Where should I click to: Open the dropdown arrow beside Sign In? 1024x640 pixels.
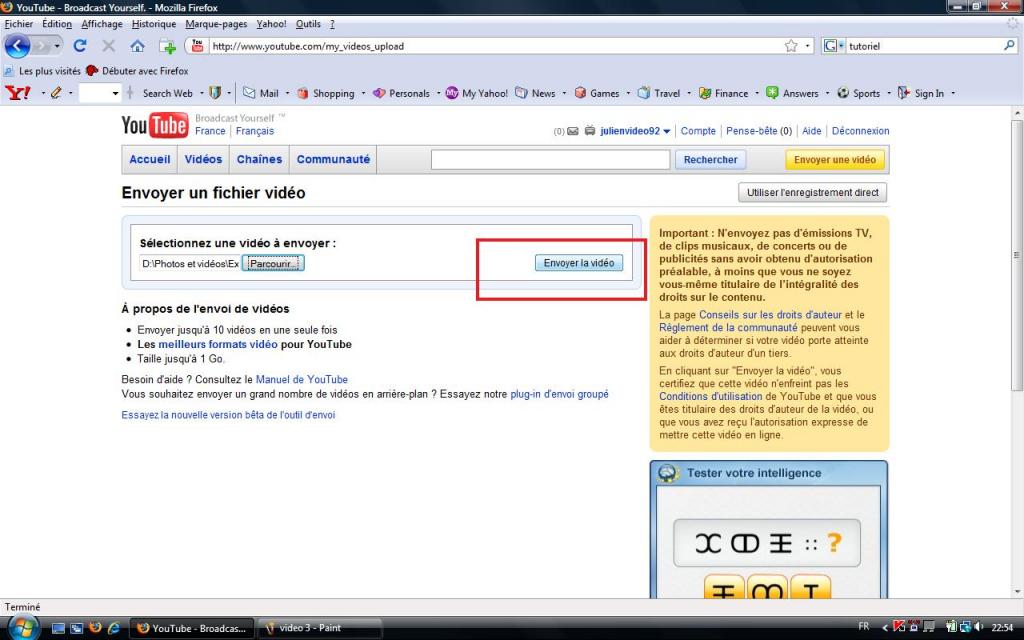tap(953, 93)
